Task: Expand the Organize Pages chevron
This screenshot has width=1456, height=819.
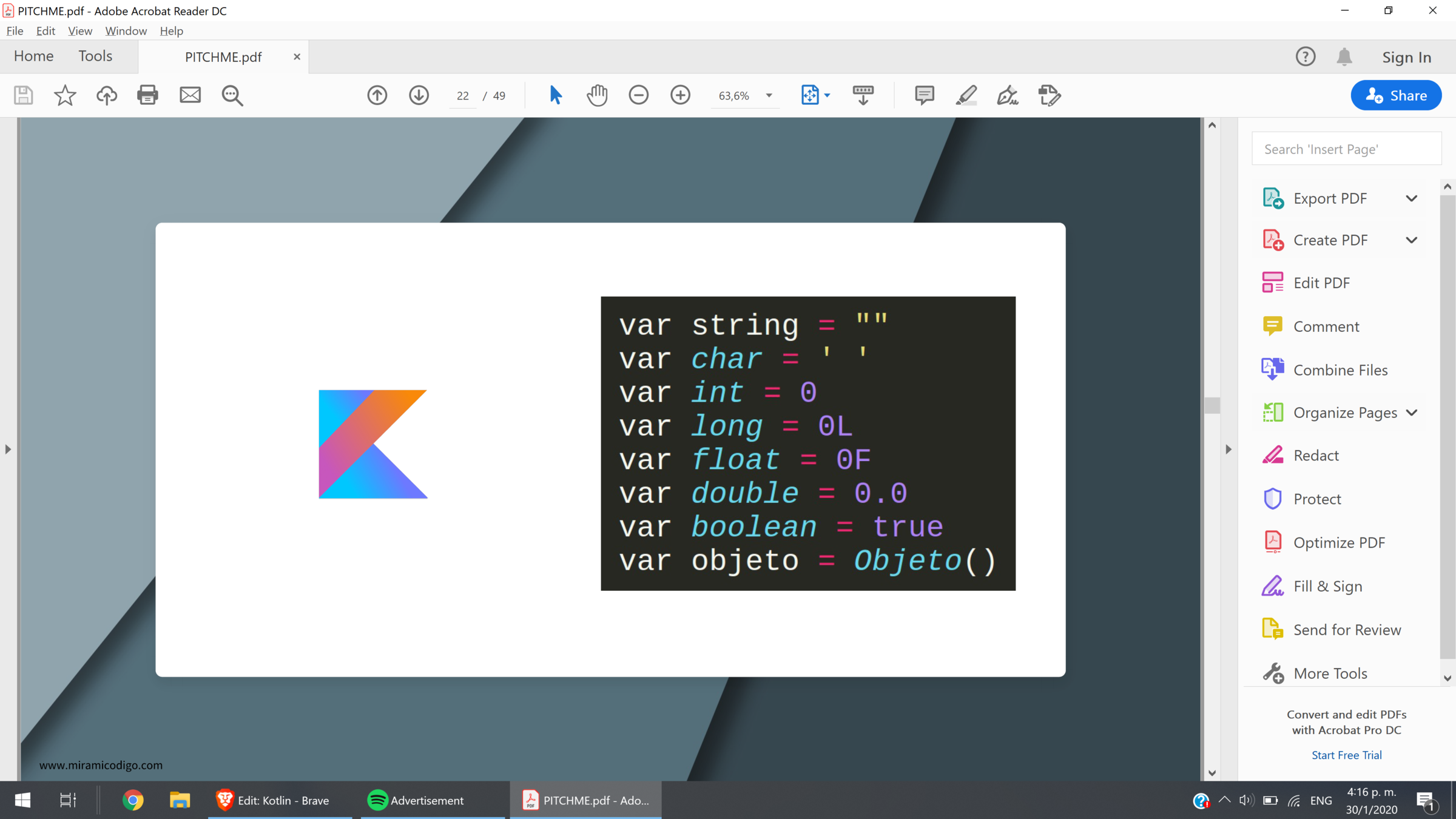Action: click(1411, 413)
